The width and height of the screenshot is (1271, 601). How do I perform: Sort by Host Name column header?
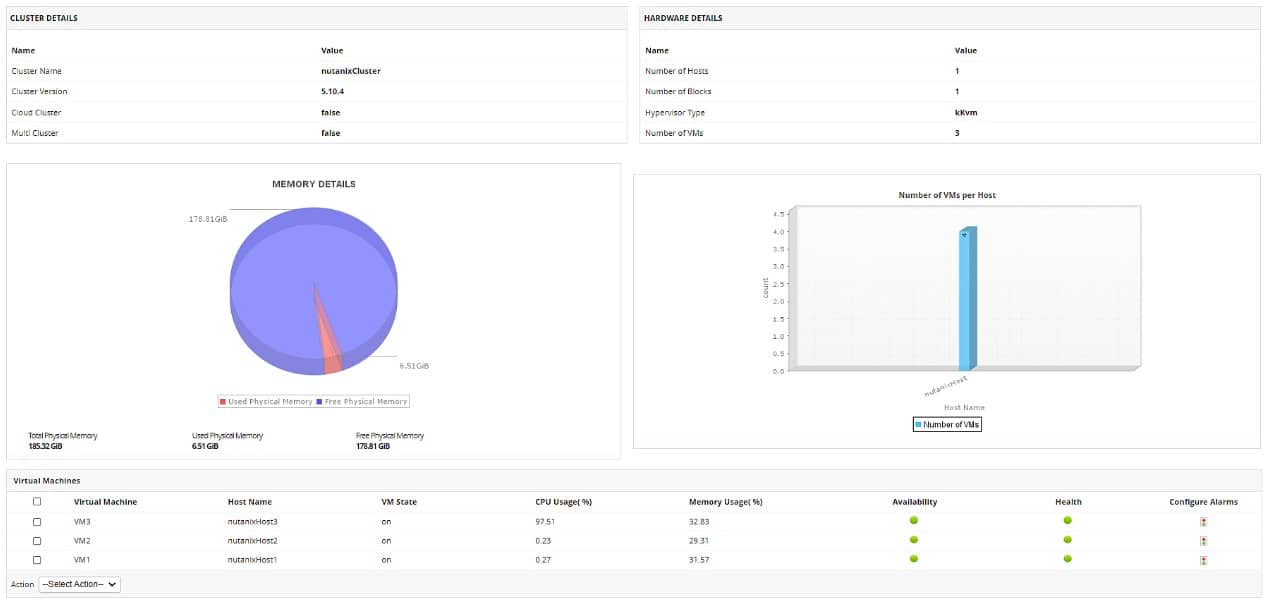click(249, 502)
